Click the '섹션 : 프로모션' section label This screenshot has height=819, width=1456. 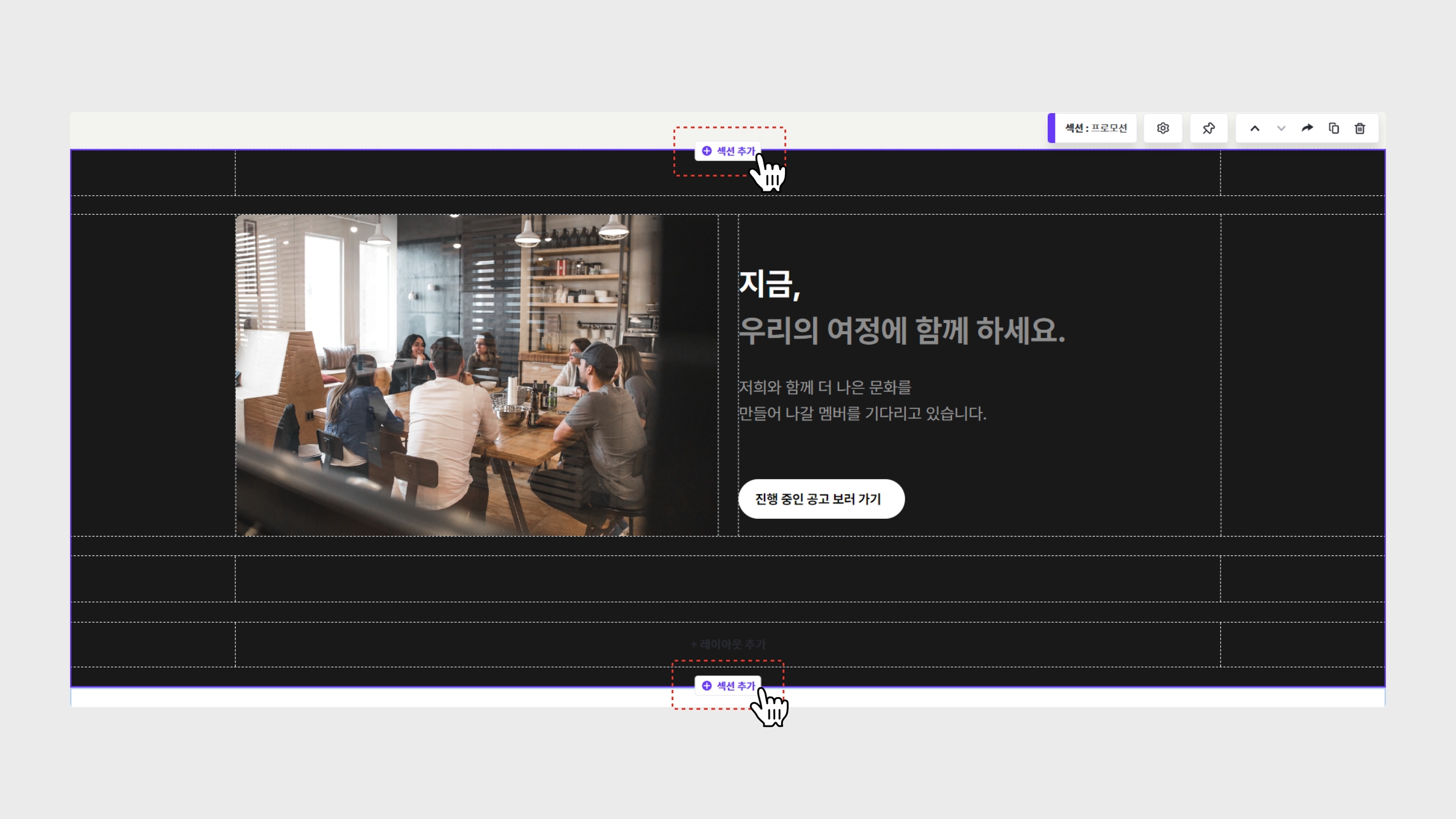pyautogui.click(x=1096, y=128)
